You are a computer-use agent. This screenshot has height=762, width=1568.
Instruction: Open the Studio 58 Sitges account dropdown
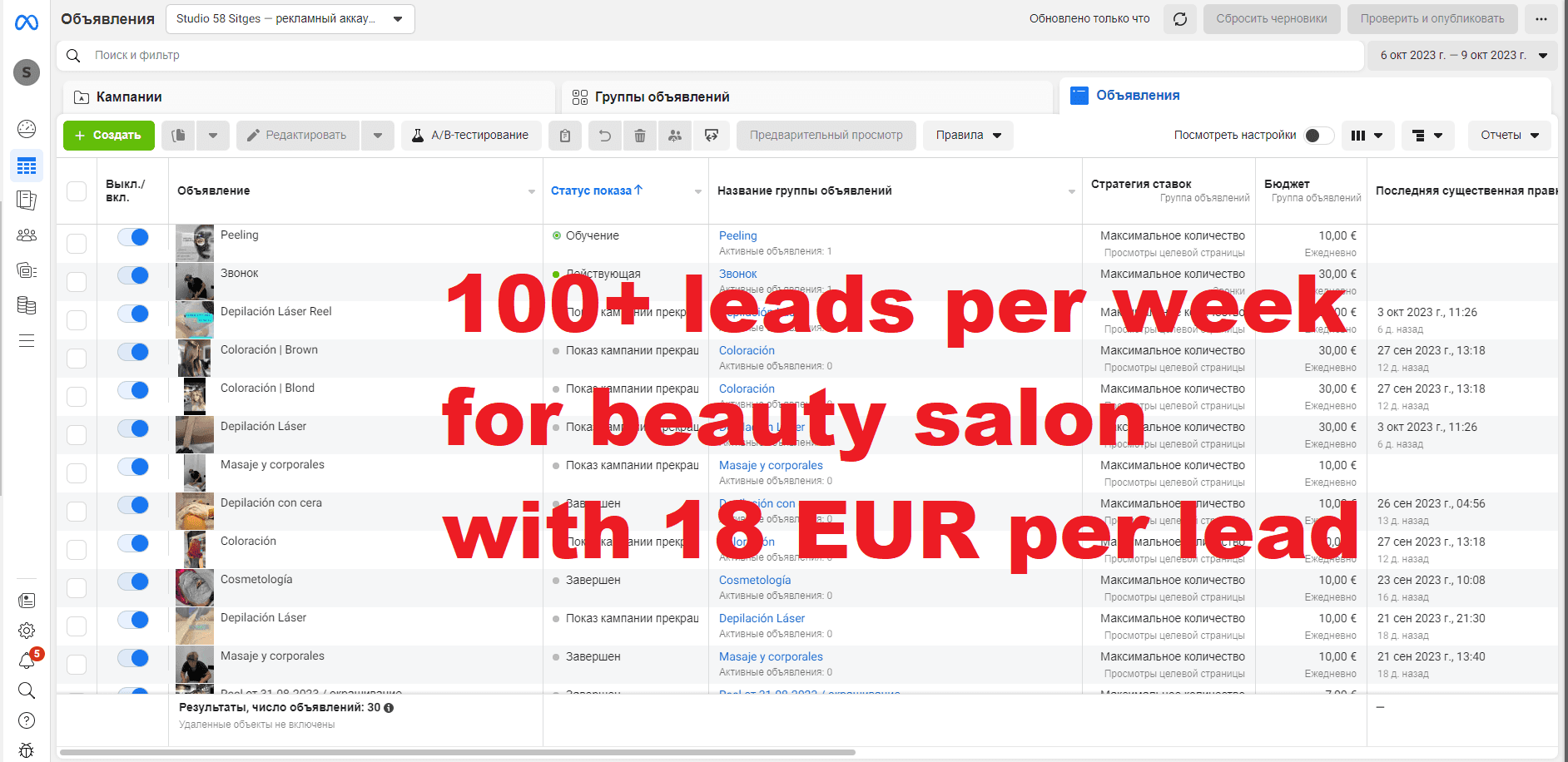click(290, 19)
